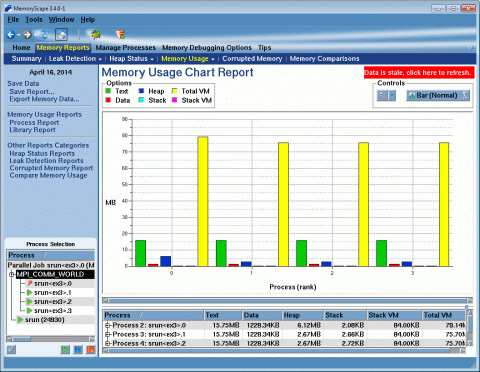The image size is (480, 372).
Task: Open the Summary report sub-tab
Action: click(26, 59)
